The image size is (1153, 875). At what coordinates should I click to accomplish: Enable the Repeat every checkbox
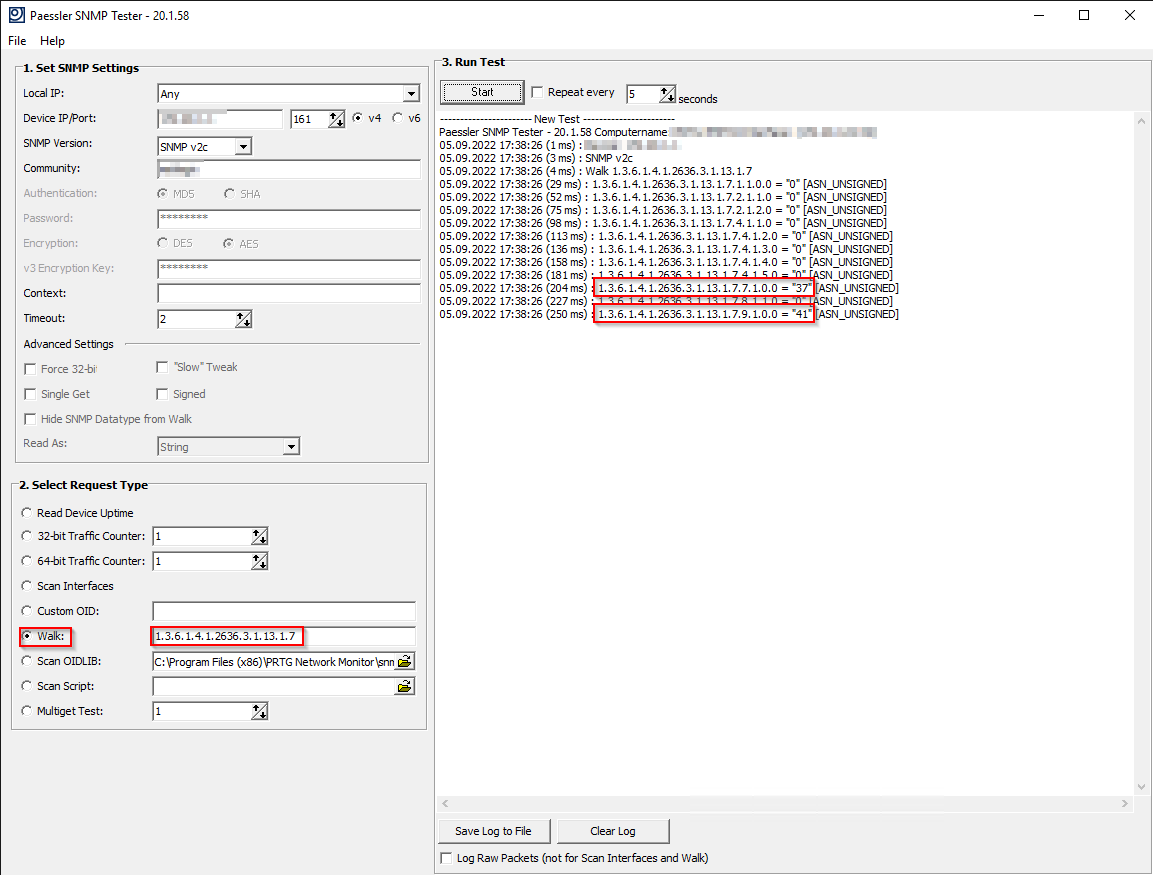pos(538,92)
